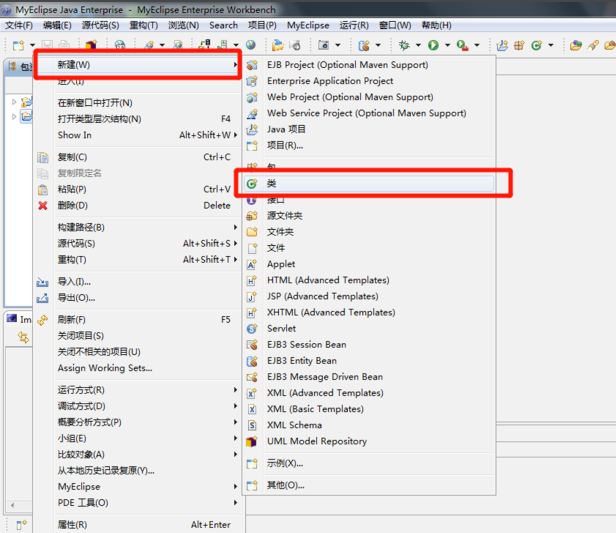Click the green Run toolbar icon

[433, 46]
